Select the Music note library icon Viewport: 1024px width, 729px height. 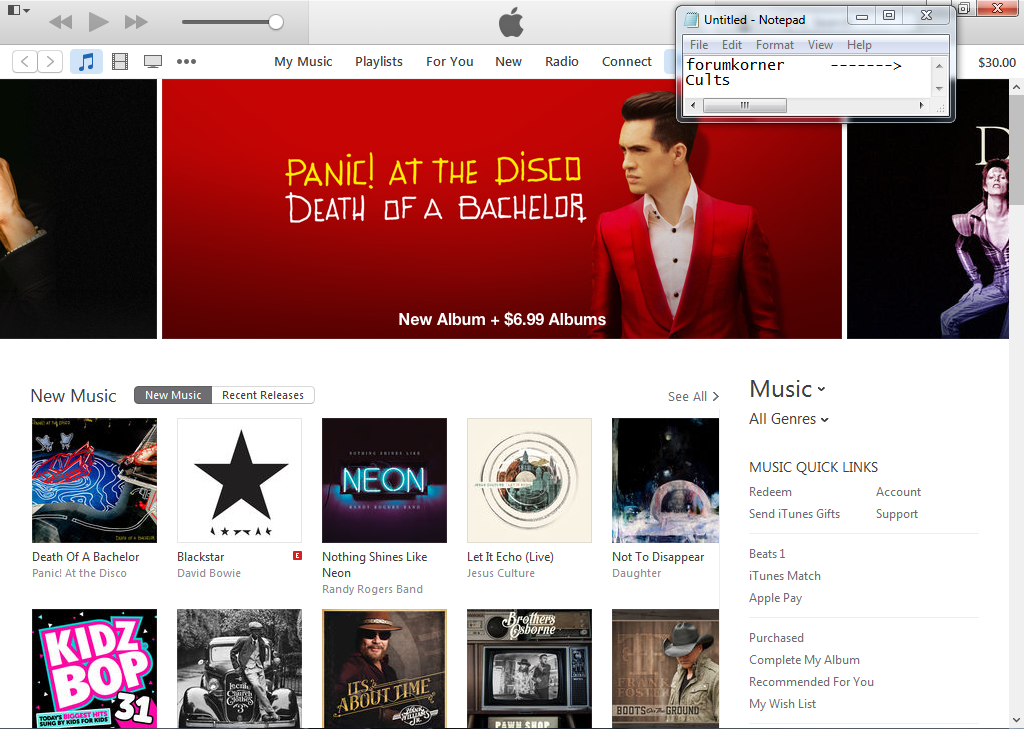click(x=86, y=61)
